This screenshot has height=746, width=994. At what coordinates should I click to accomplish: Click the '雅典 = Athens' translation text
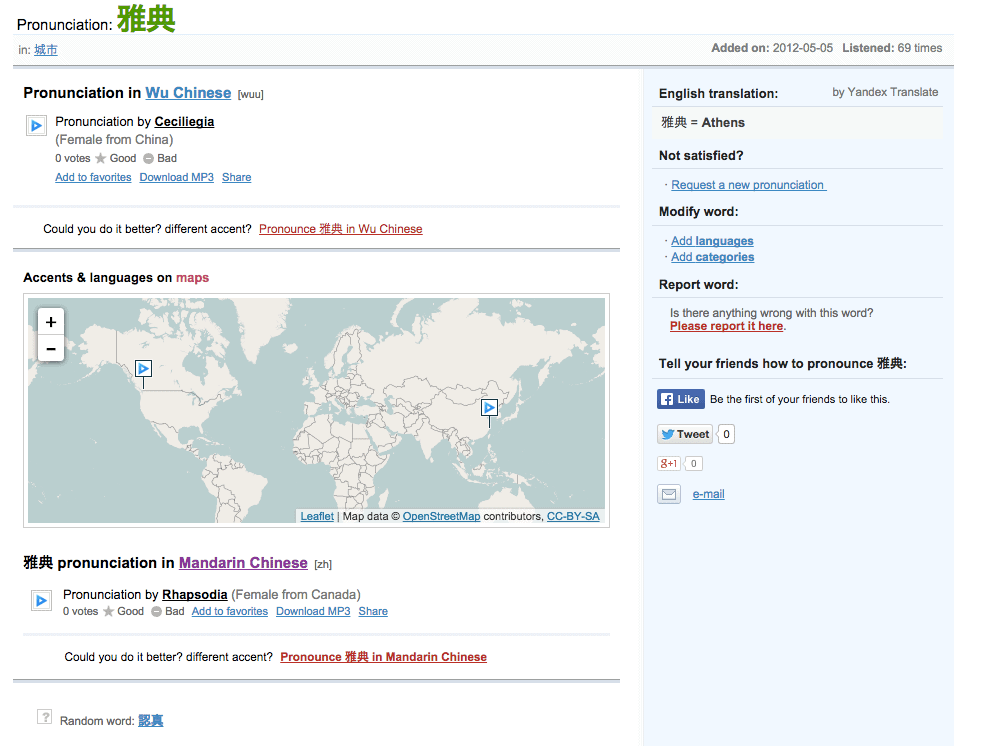[703, 122]
